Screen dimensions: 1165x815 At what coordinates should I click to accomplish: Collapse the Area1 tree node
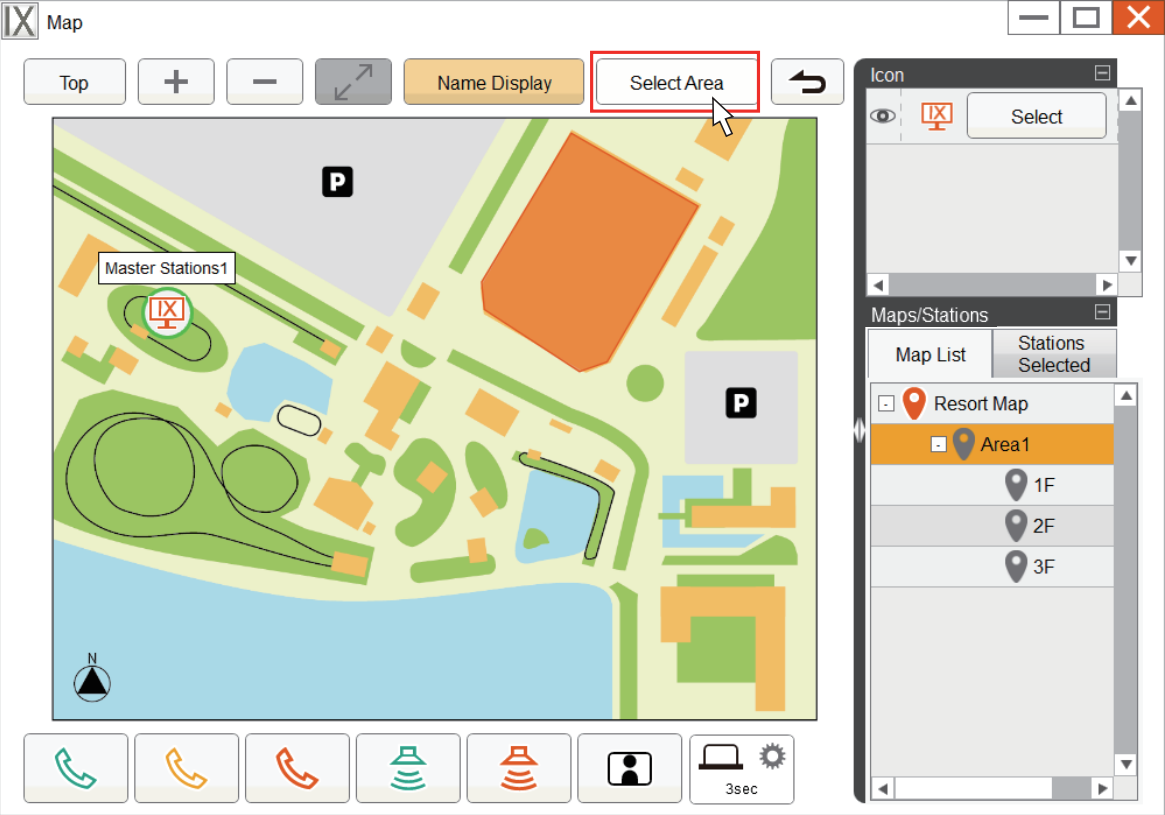938,445
